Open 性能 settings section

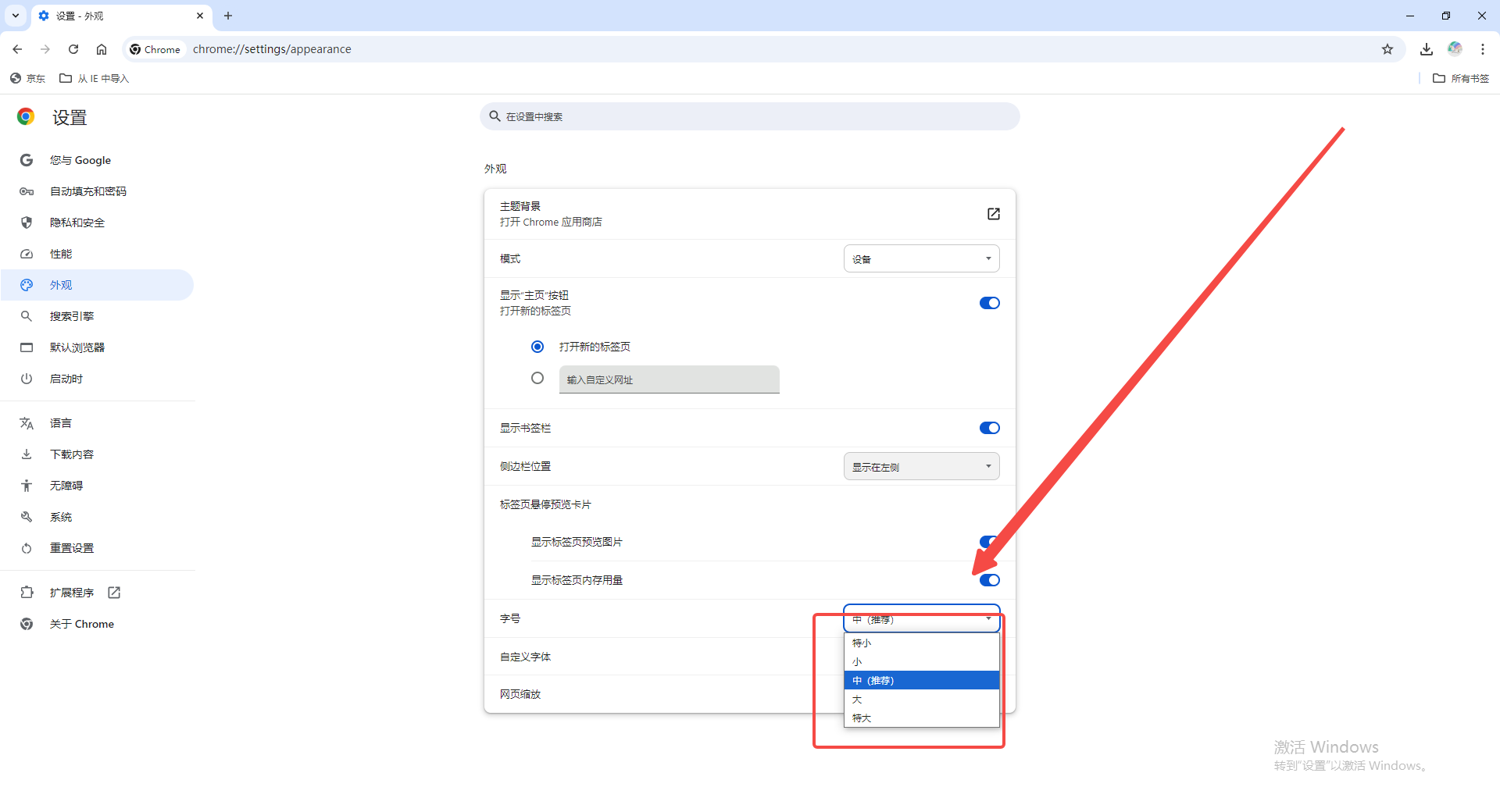tap(97, 254)
